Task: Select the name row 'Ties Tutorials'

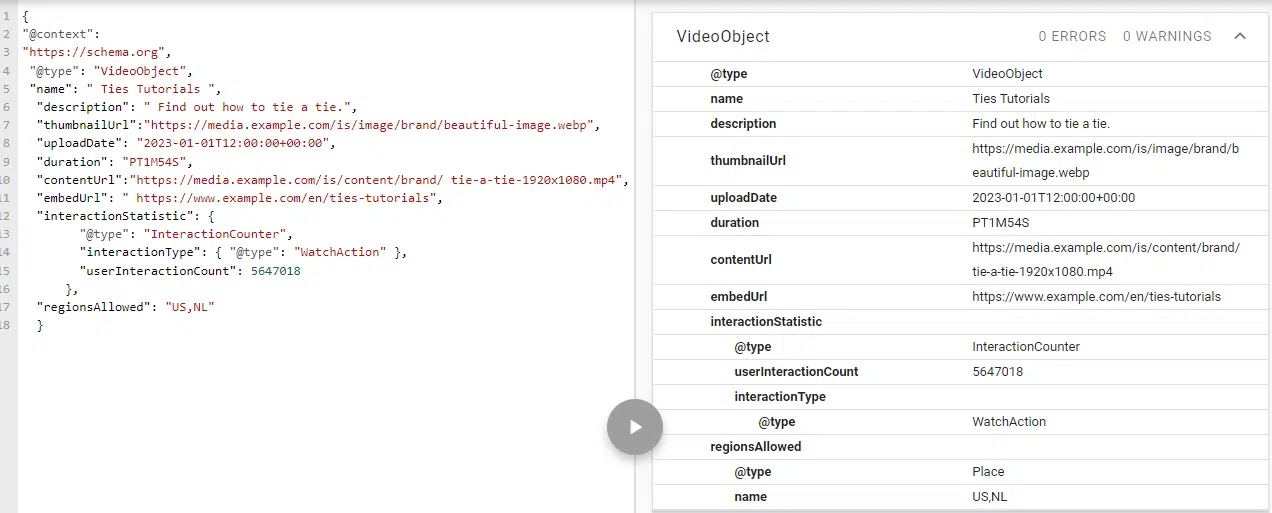Action: pyautogui.click(x=960, y=99)
